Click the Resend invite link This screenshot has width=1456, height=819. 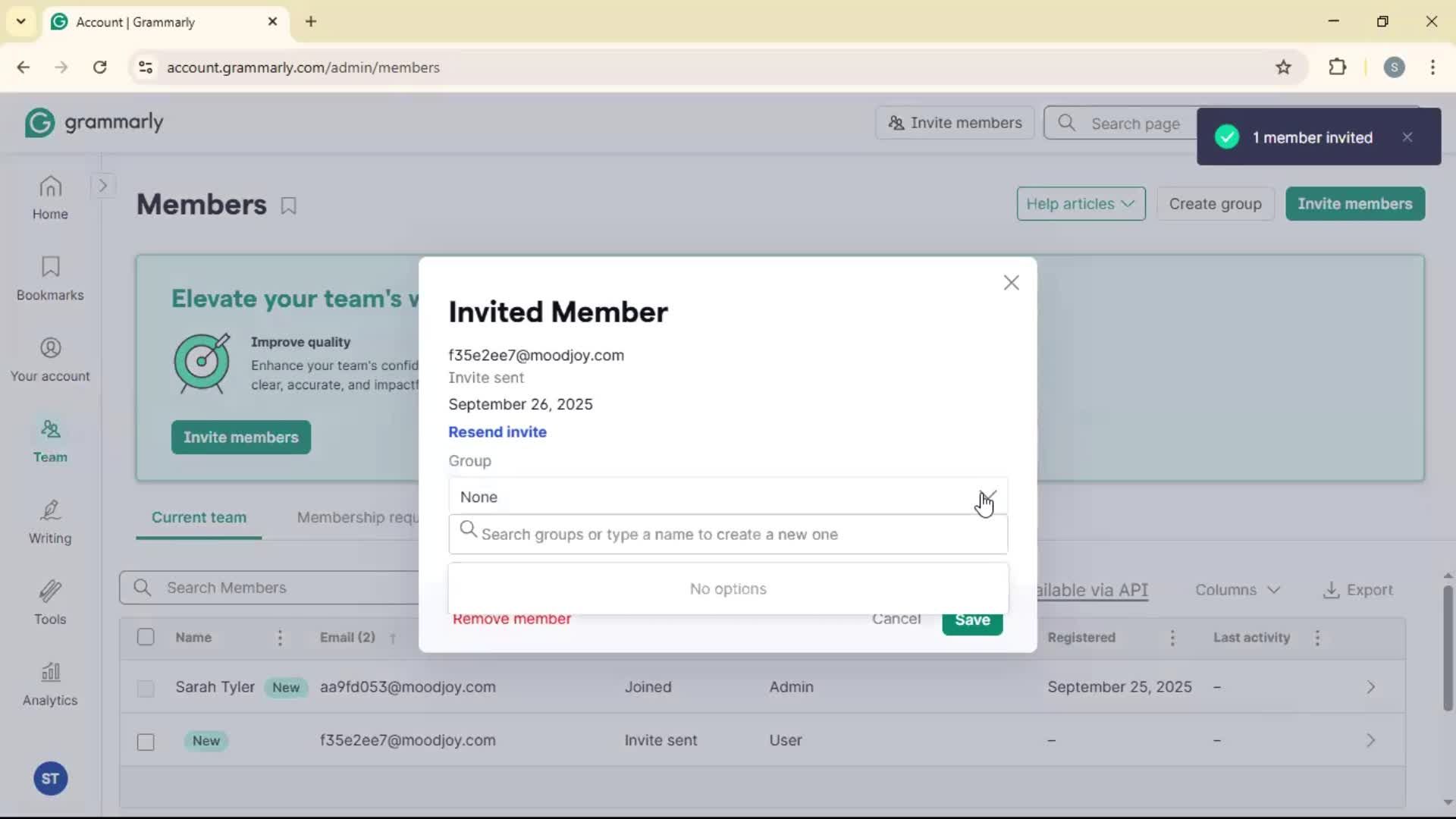497,431
